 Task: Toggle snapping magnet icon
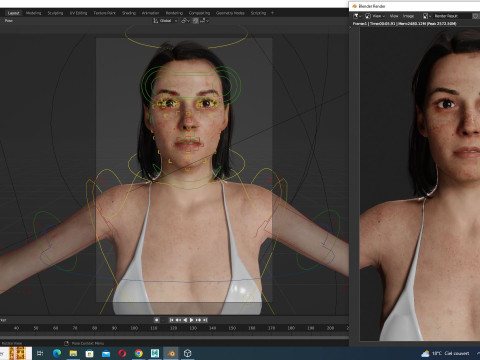[196, 21]
